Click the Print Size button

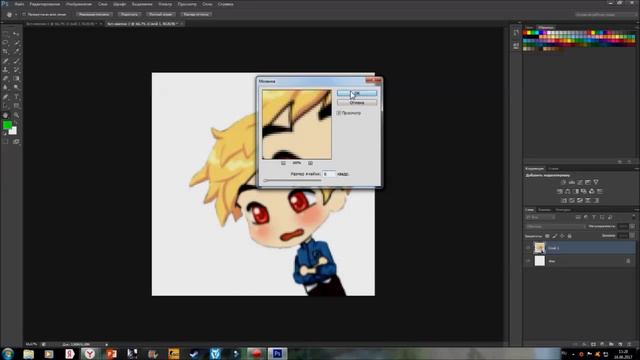196,14
